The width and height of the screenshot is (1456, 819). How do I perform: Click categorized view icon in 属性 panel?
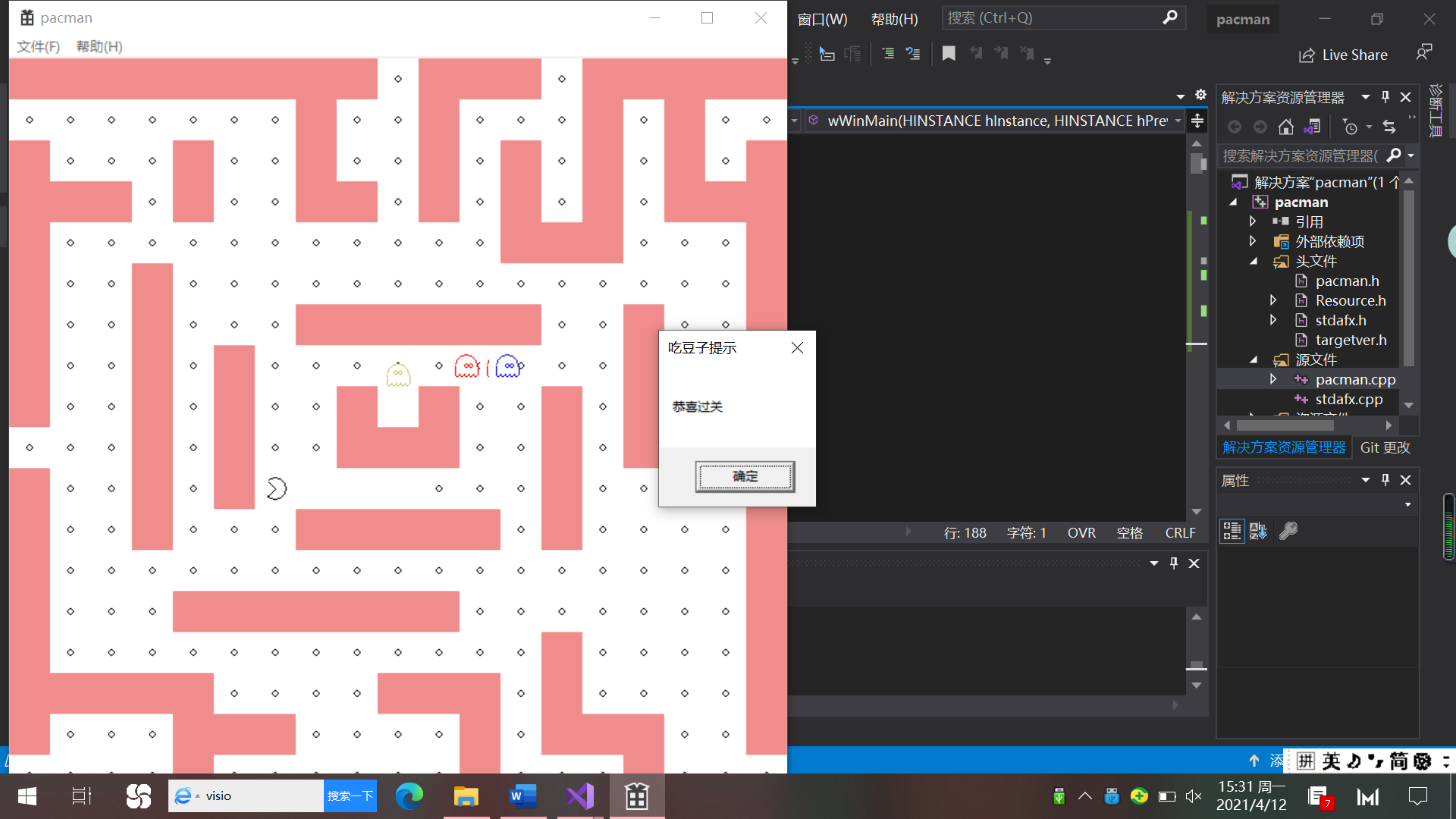tap(1232, 532)
